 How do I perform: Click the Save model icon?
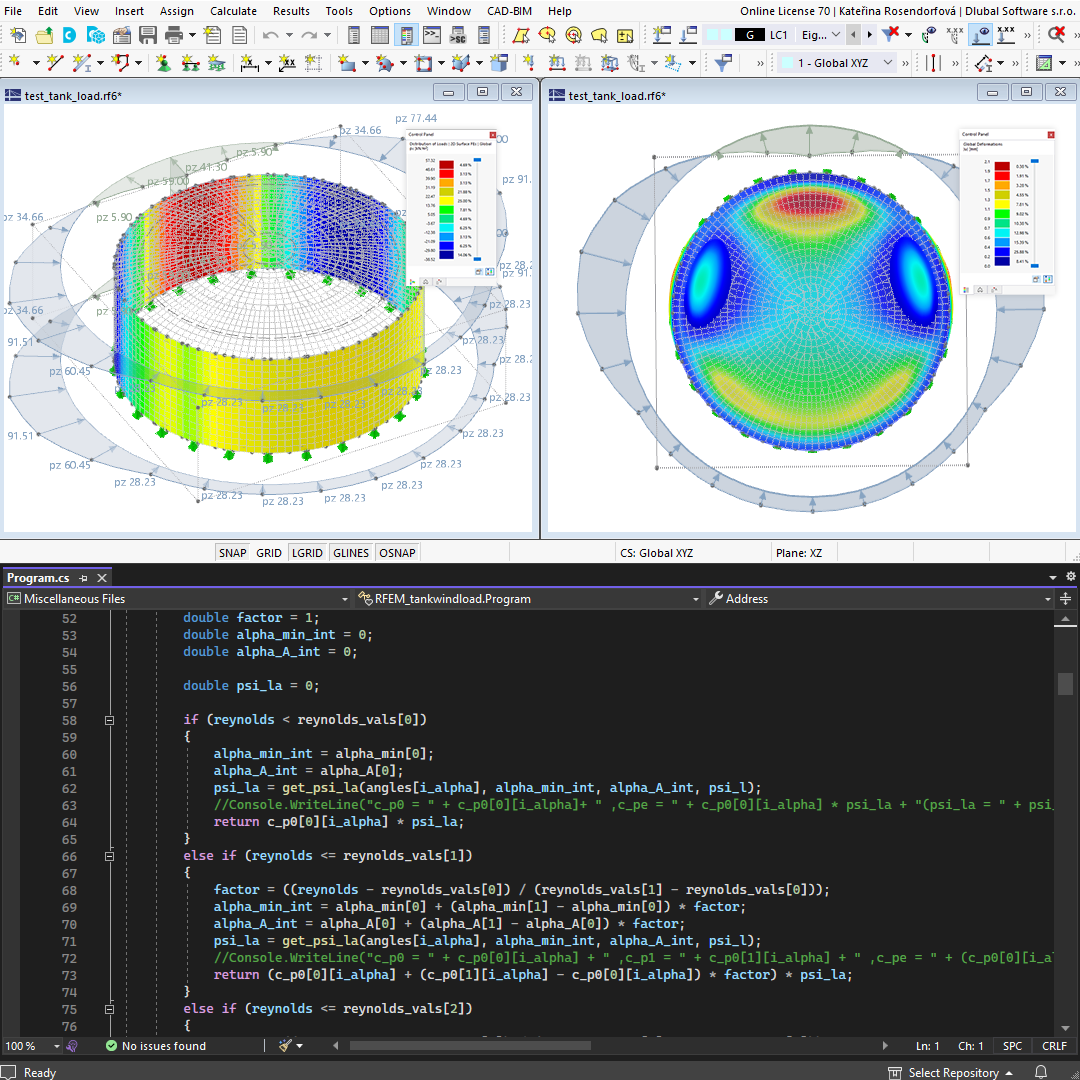click(x=149, y=34)
